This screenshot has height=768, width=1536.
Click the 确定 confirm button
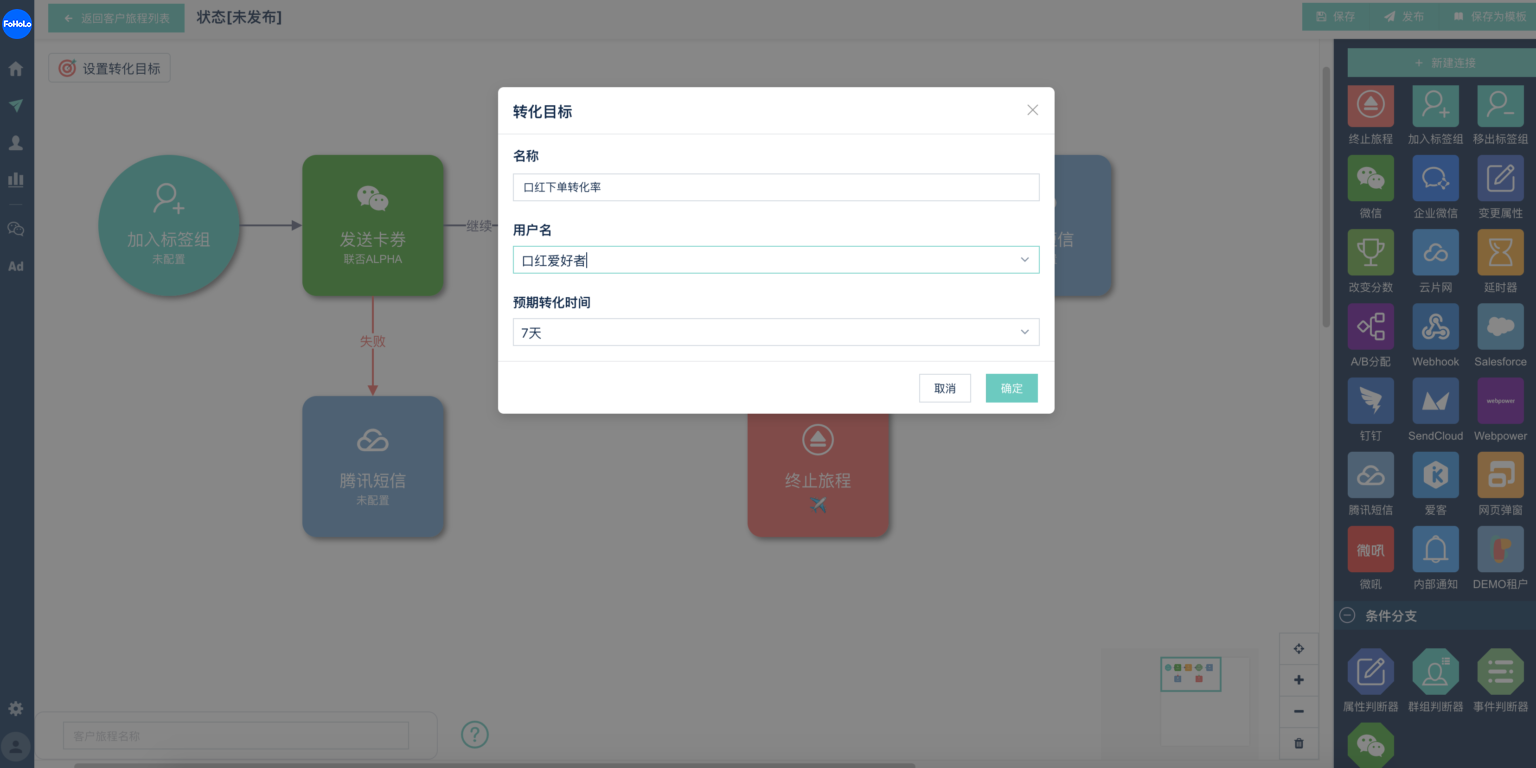click(x=1011, y=388)
